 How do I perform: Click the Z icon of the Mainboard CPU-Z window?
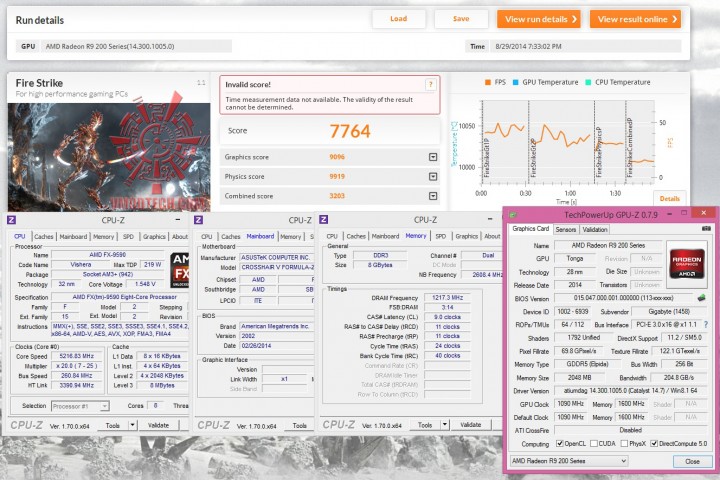(x=198, y=220)
